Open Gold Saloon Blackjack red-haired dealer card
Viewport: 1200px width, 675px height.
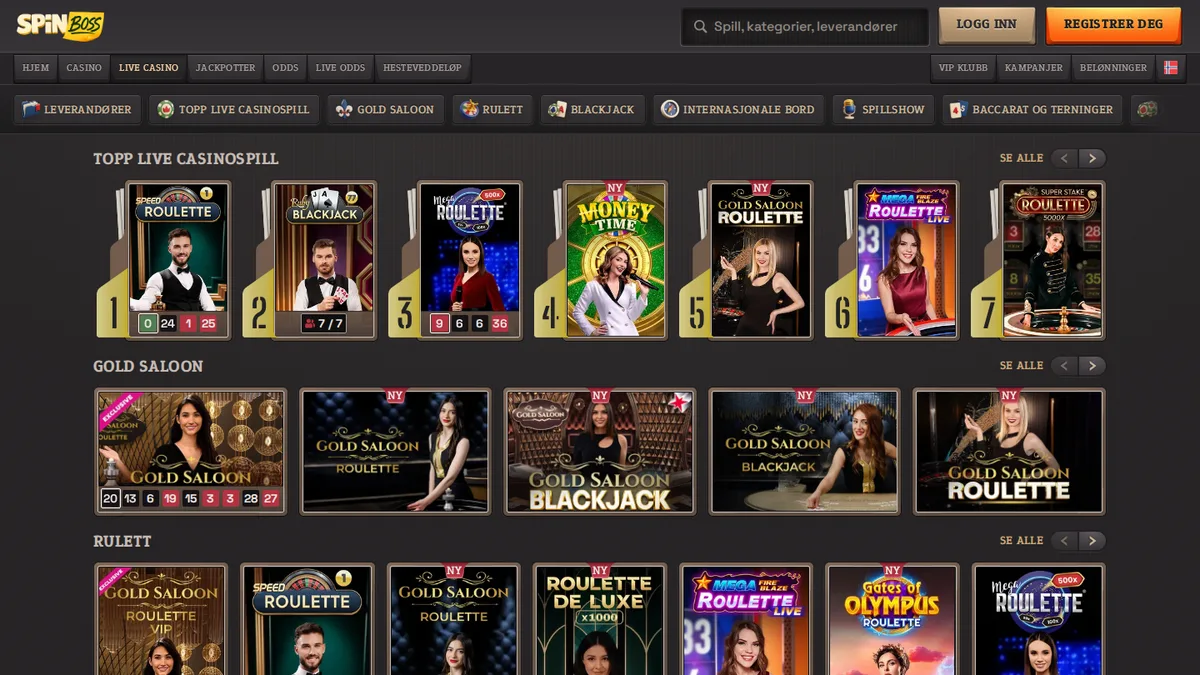pos(804,452)
